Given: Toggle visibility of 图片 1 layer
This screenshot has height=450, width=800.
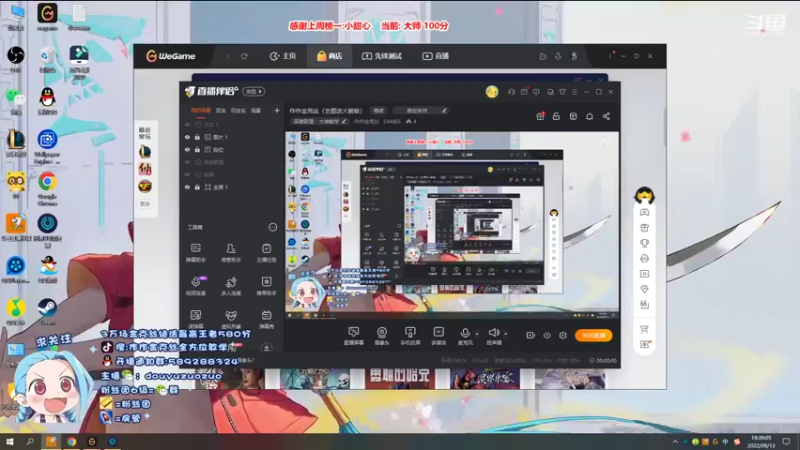Looking at the screenshot, I should click(187, 137).
